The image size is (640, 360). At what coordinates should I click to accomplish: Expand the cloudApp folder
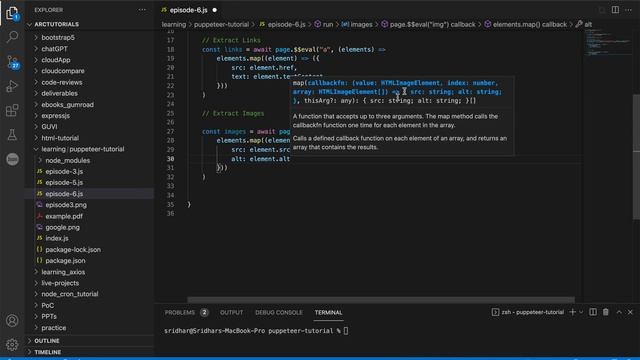(x=56, y=60)
